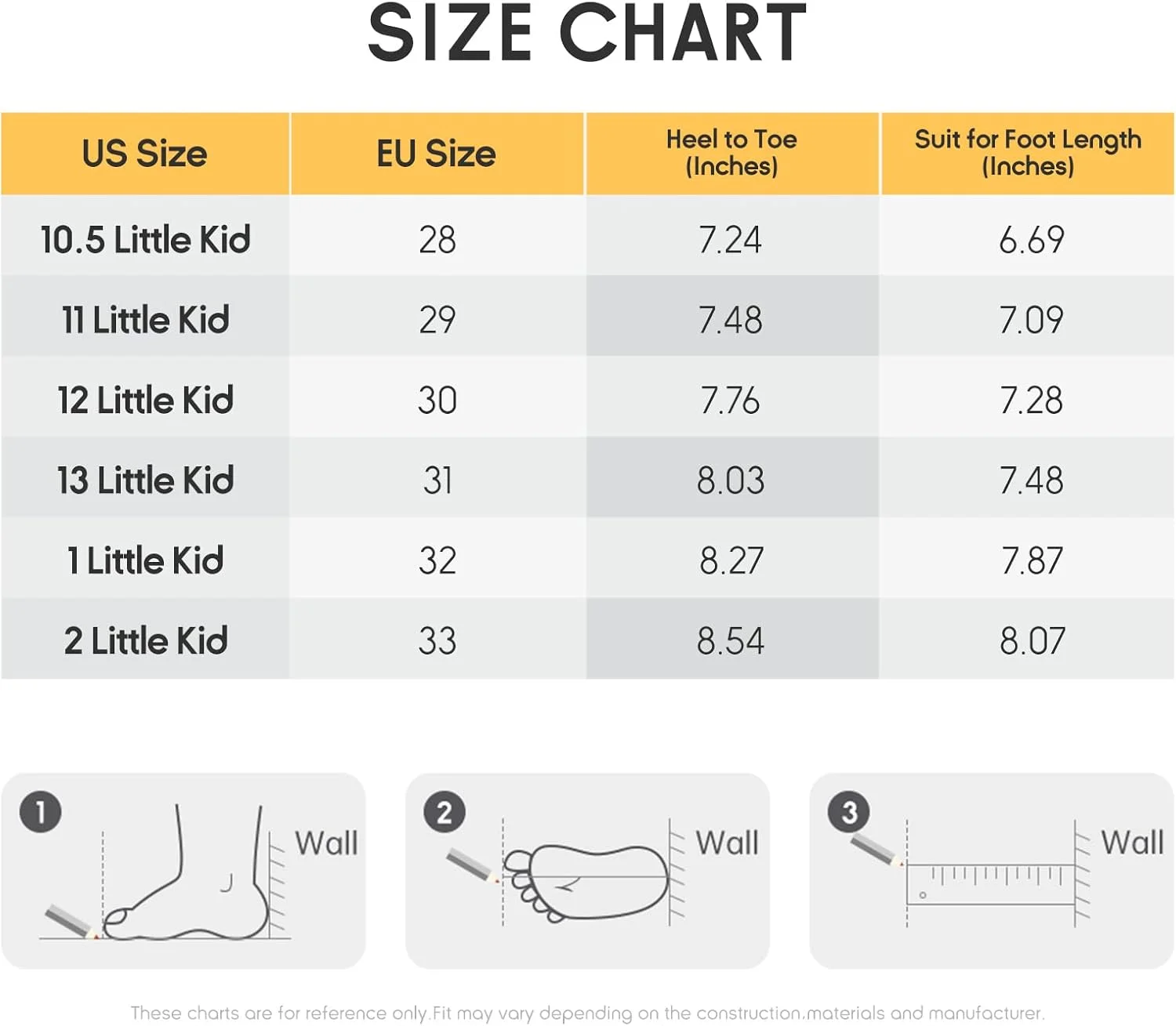1176x1026 pixels.
Task: Click the 8.27 heel to toe value
Action: click(731, 560)
